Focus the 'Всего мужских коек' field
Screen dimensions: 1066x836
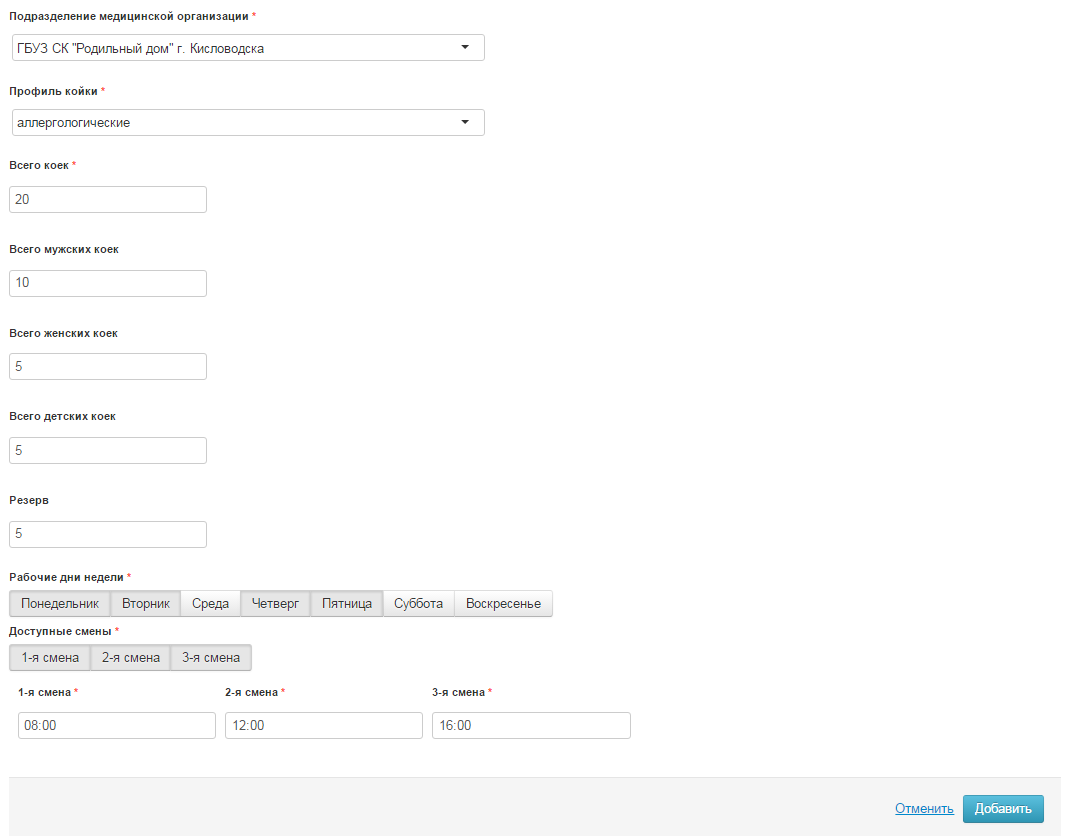[108, 283]
